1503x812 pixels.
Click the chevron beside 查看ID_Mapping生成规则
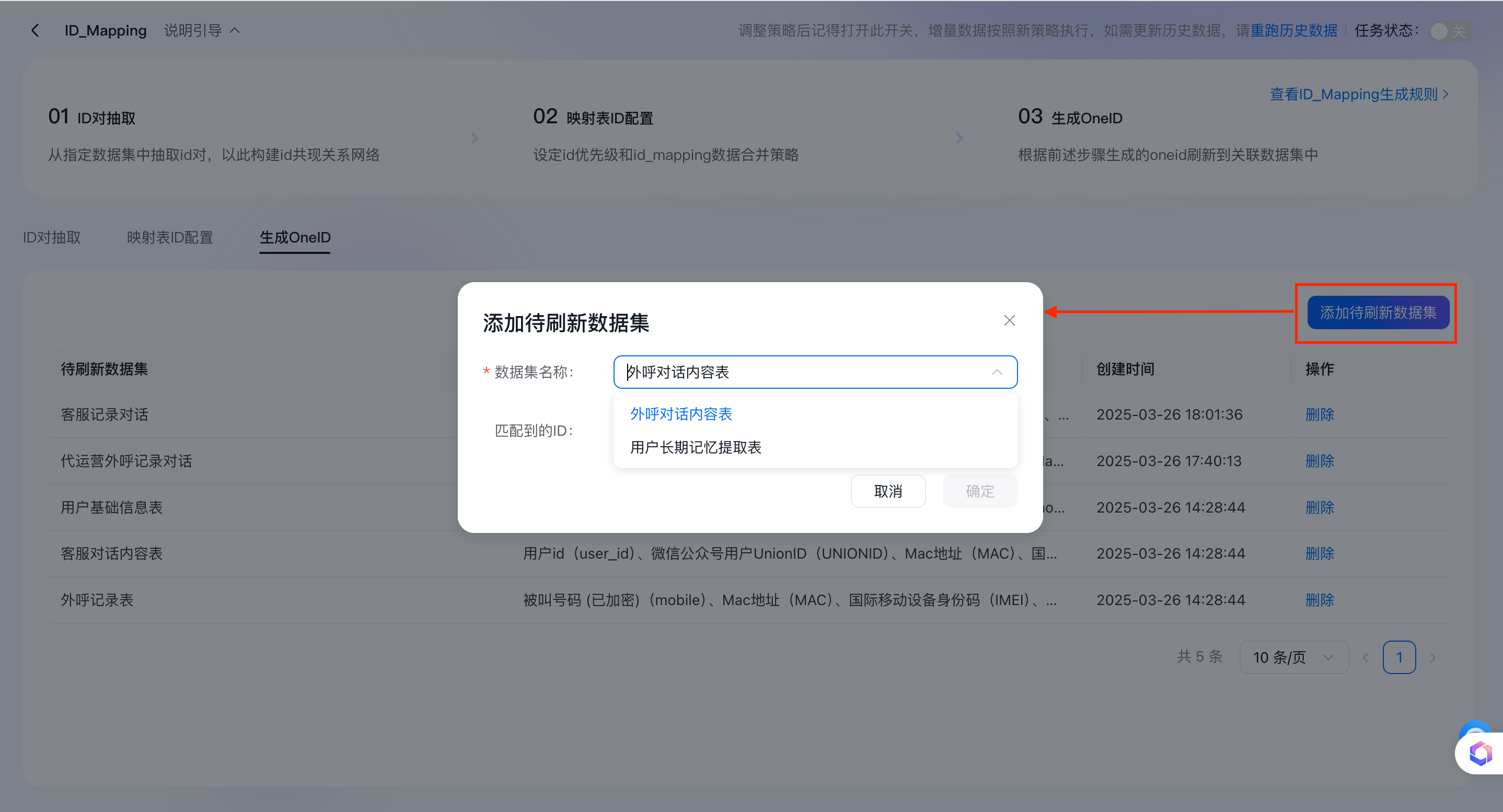click(x=1445, y=94)
